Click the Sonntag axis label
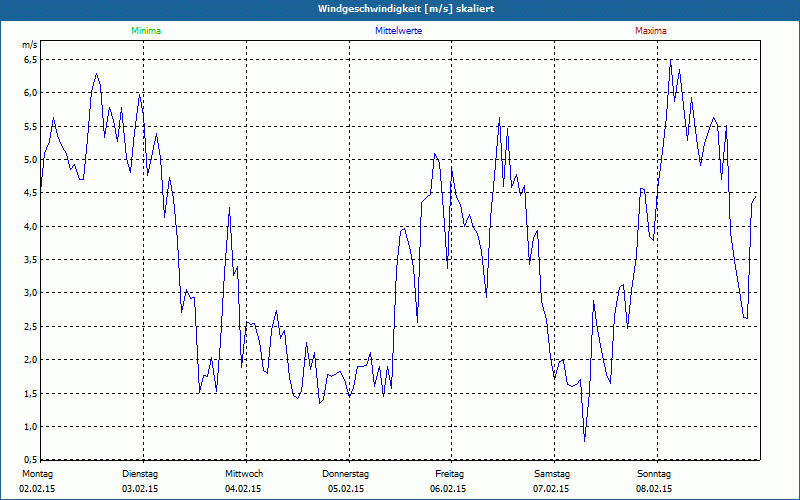The image size is (800, 500). (x=653, y=473)
